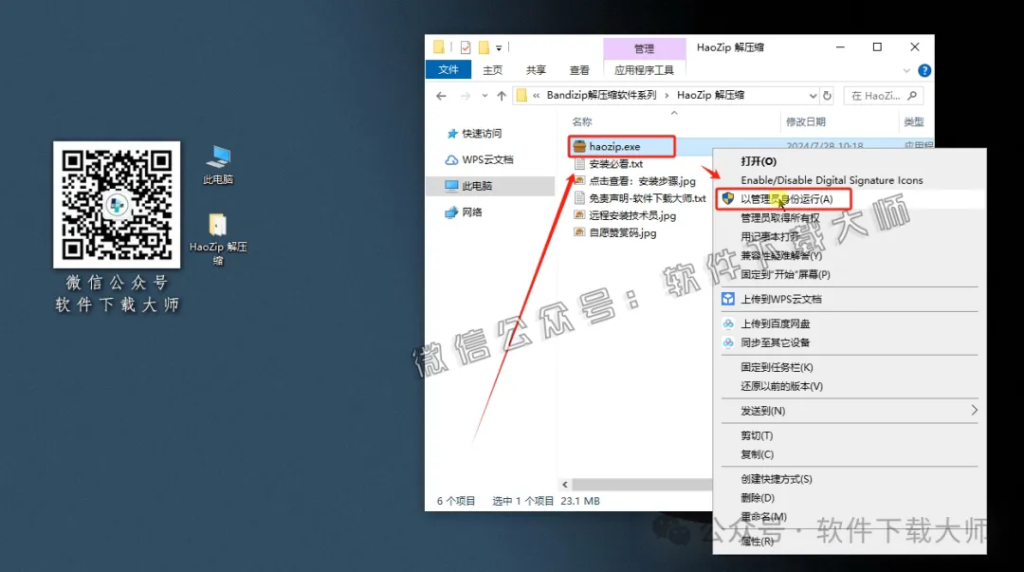This screenshot has height=572, width=1024.
Task: Choose 创建快捷方式(S)
Action: [849, 479]
